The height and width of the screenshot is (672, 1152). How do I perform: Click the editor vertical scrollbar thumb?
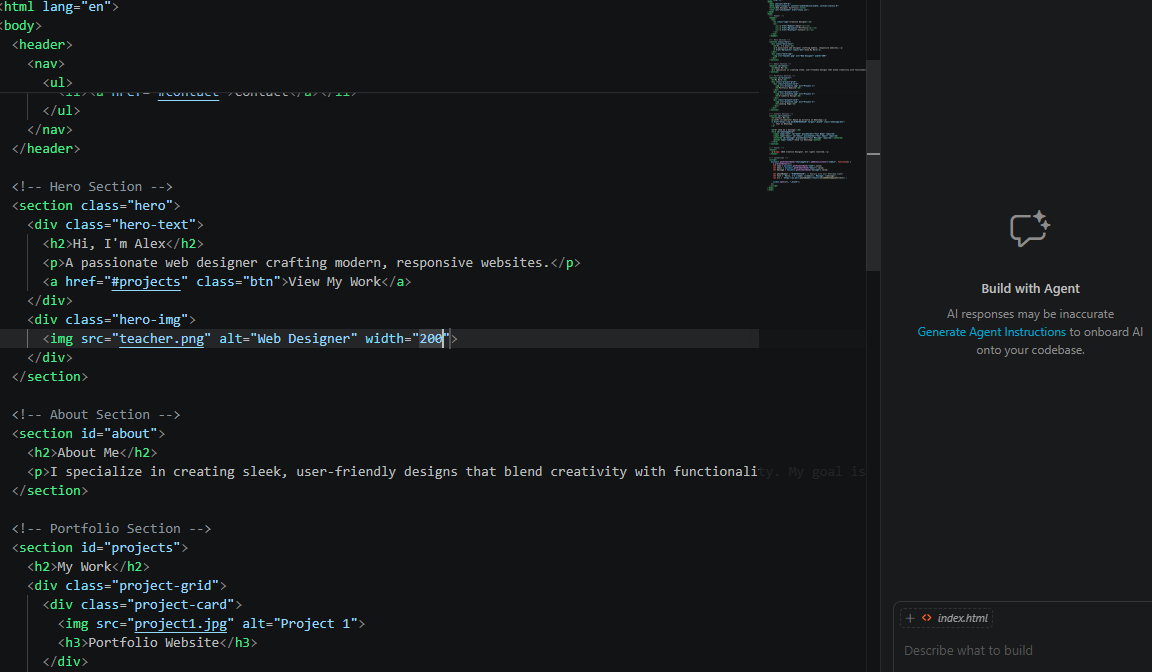pyautogui.click(x=873, y=165)
